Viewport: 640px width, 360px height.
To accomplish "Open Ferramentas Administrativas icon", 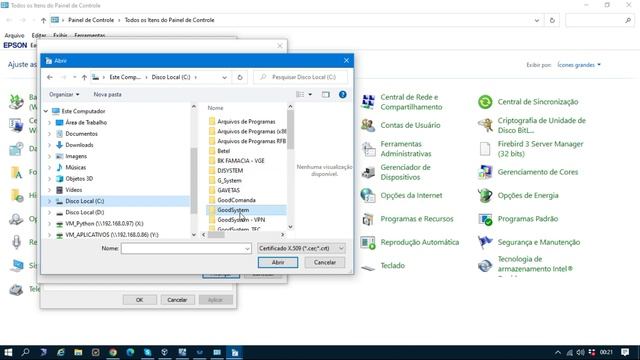I will 368,149.
